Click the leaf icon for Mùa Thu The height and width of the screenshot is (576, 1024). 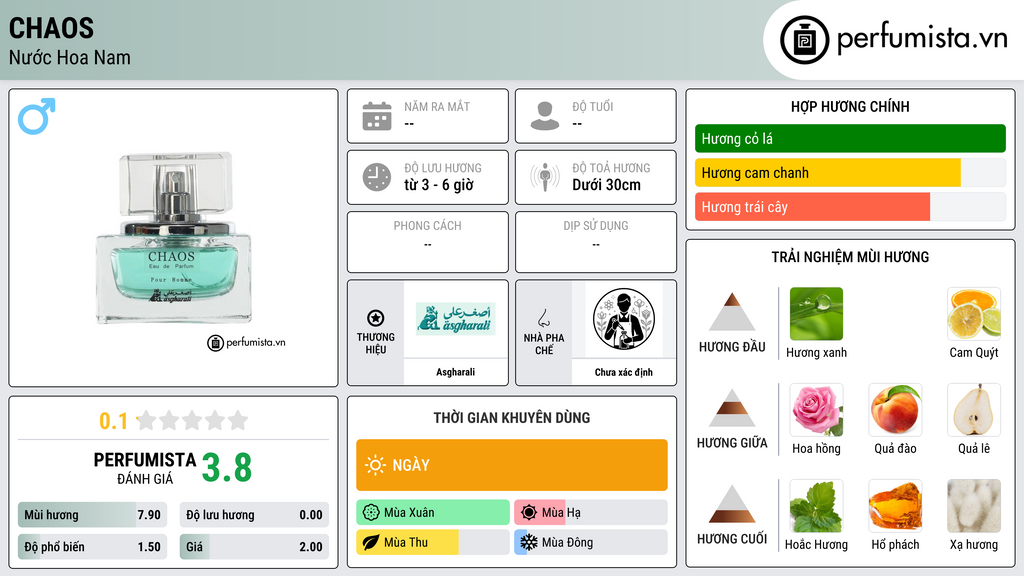(371, 542)
